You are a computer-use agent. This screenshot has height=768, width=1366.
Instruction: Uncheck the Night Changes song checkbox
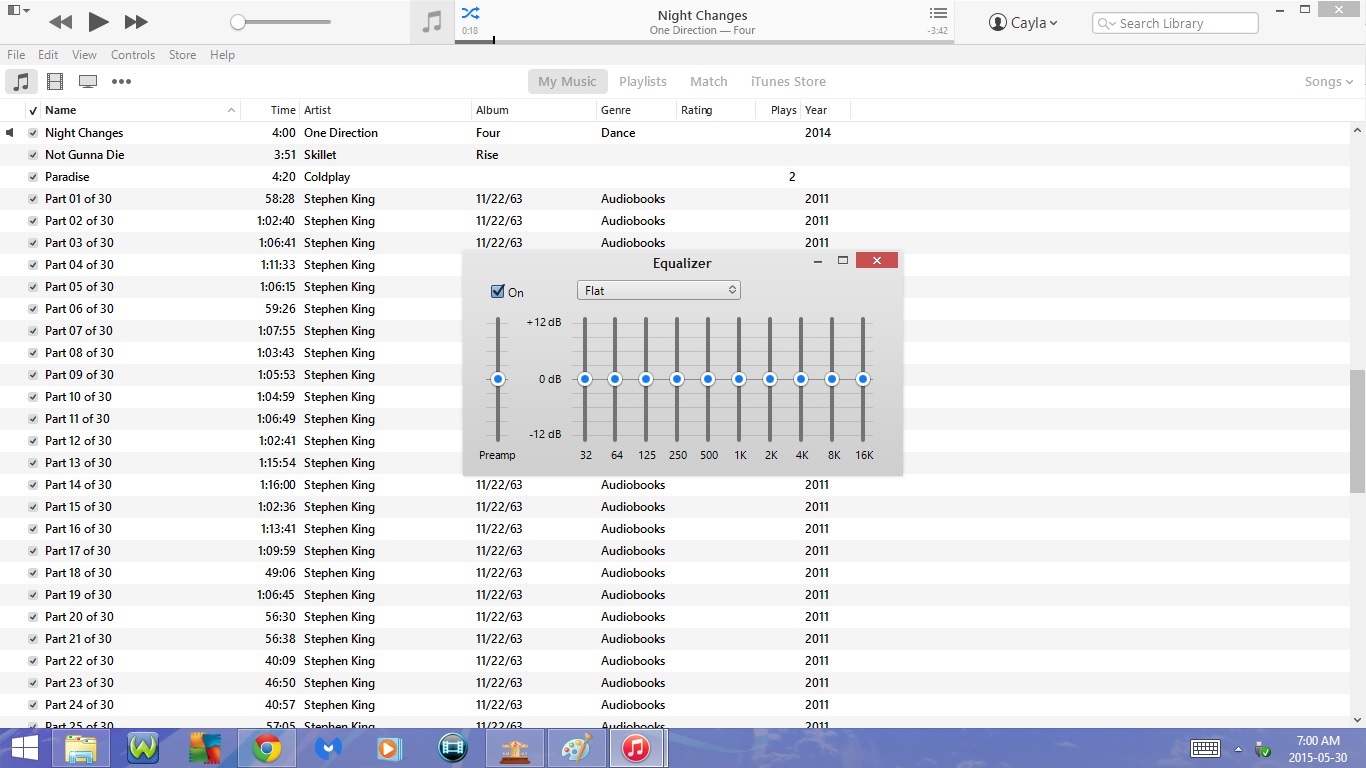click(33, 133)
